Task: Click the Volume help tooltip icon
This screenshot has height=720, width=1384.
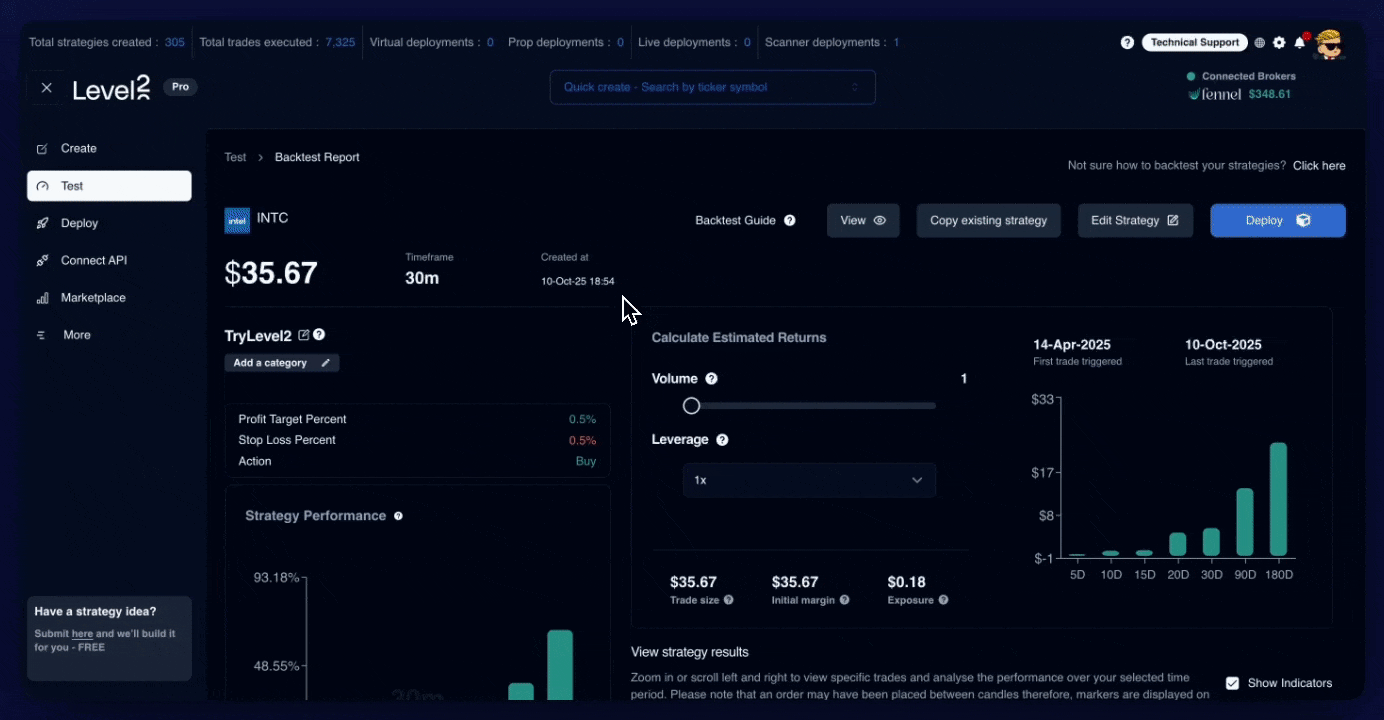Action: 711,379
